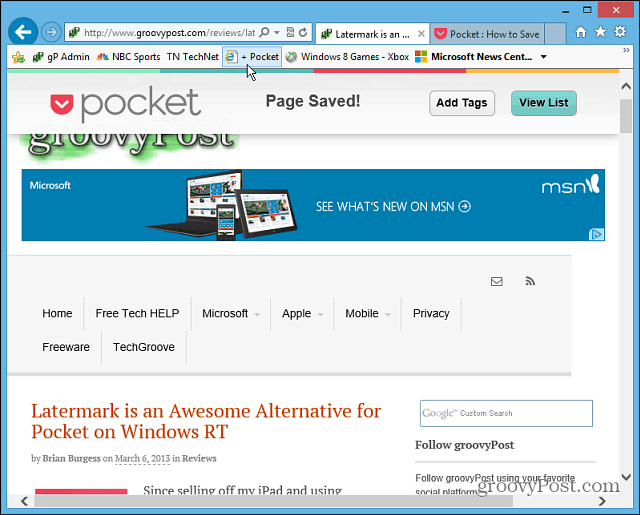Open Favorites with the star icon
This screenshot has height=515, width=640.
600,32
